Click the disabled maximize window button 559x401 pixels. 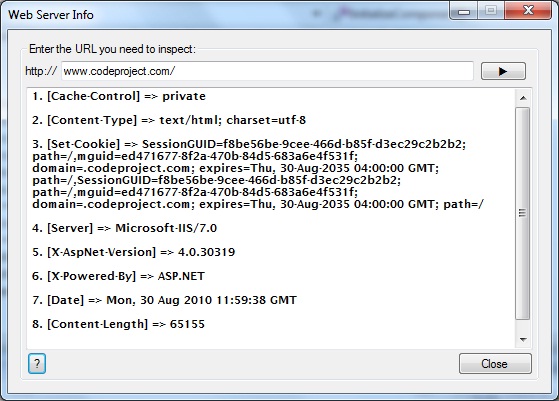point(491,11)
